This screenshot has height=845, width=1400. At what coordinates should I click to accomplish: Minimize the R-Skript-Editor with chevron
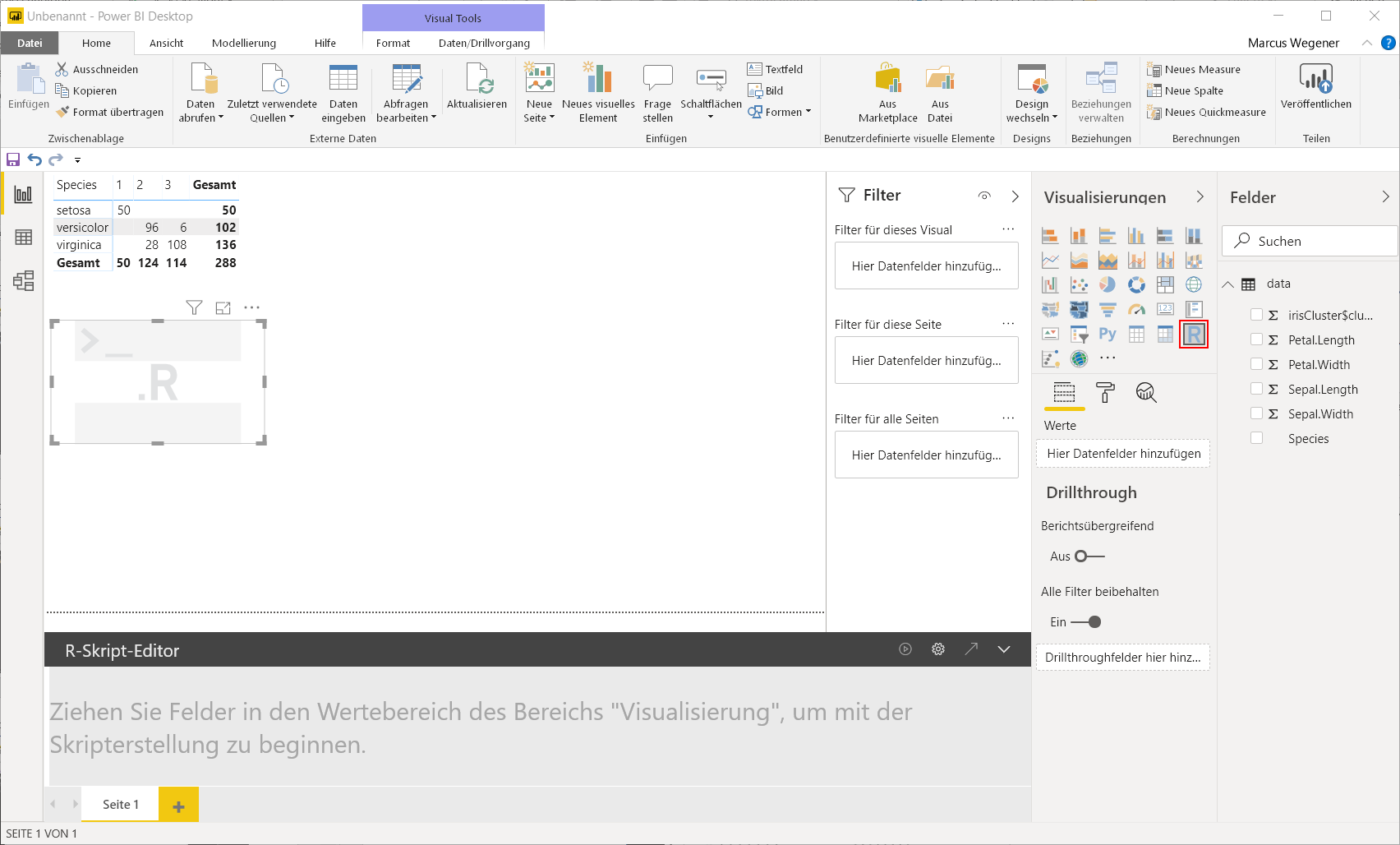click(x=1004, y=649)
